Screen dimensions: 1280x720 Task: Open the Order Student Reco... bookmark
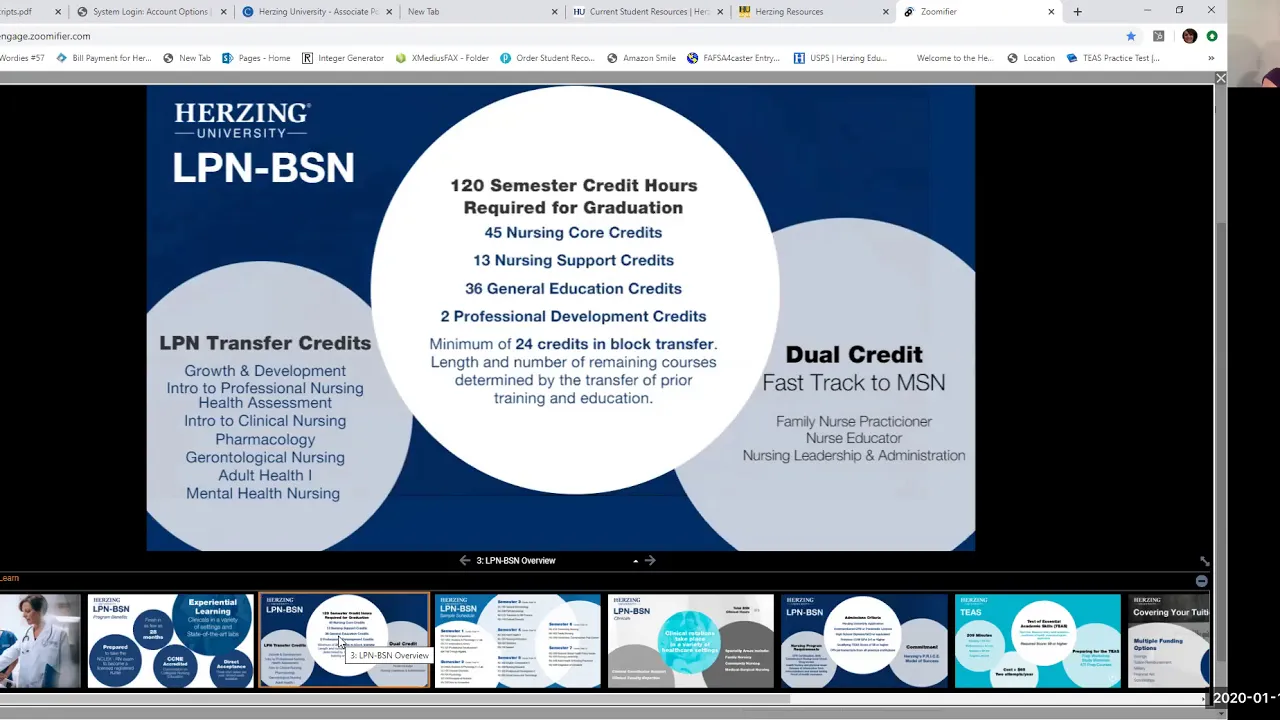(x=547, y=58)
